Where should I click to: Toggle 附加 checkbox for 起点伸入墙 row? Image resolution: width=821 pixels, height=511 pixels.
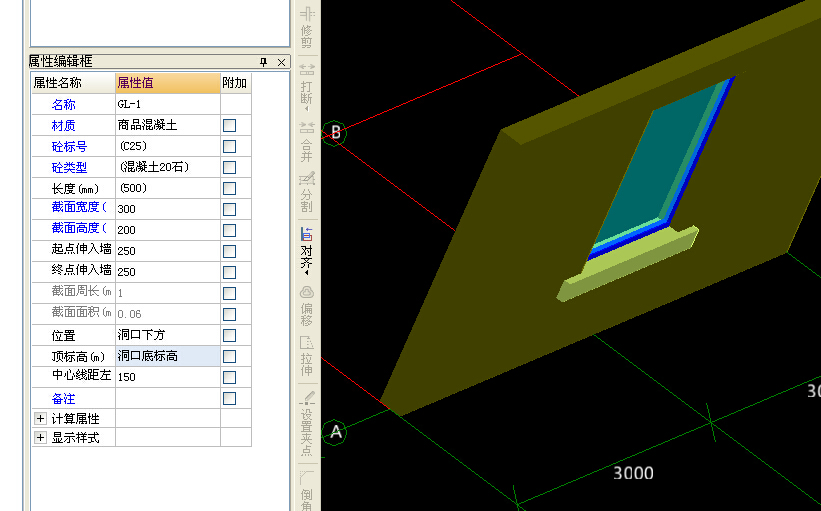[x=229, y=251]
